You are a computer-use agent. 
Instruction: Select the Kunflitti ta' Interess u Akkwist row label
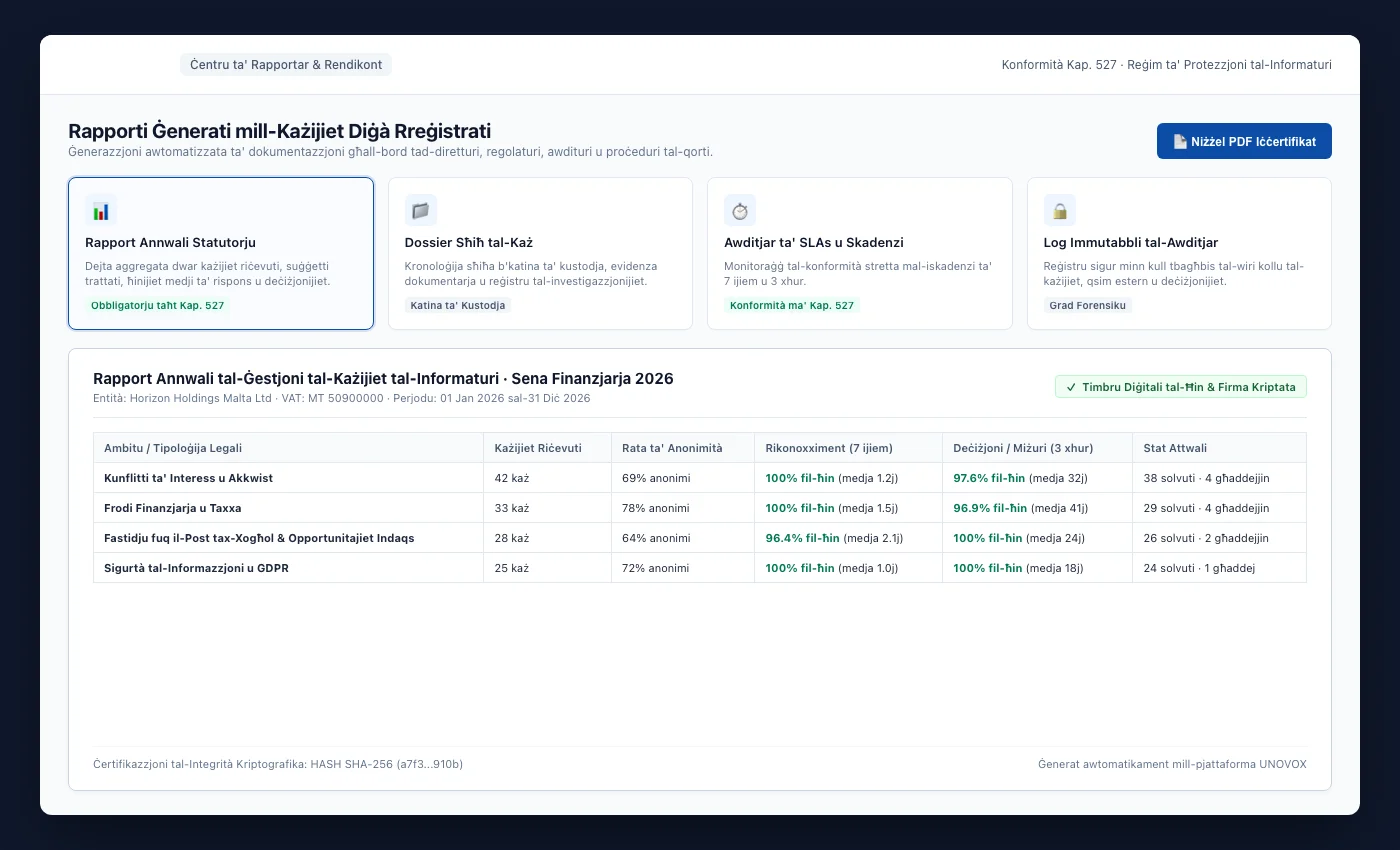(188, 478)
